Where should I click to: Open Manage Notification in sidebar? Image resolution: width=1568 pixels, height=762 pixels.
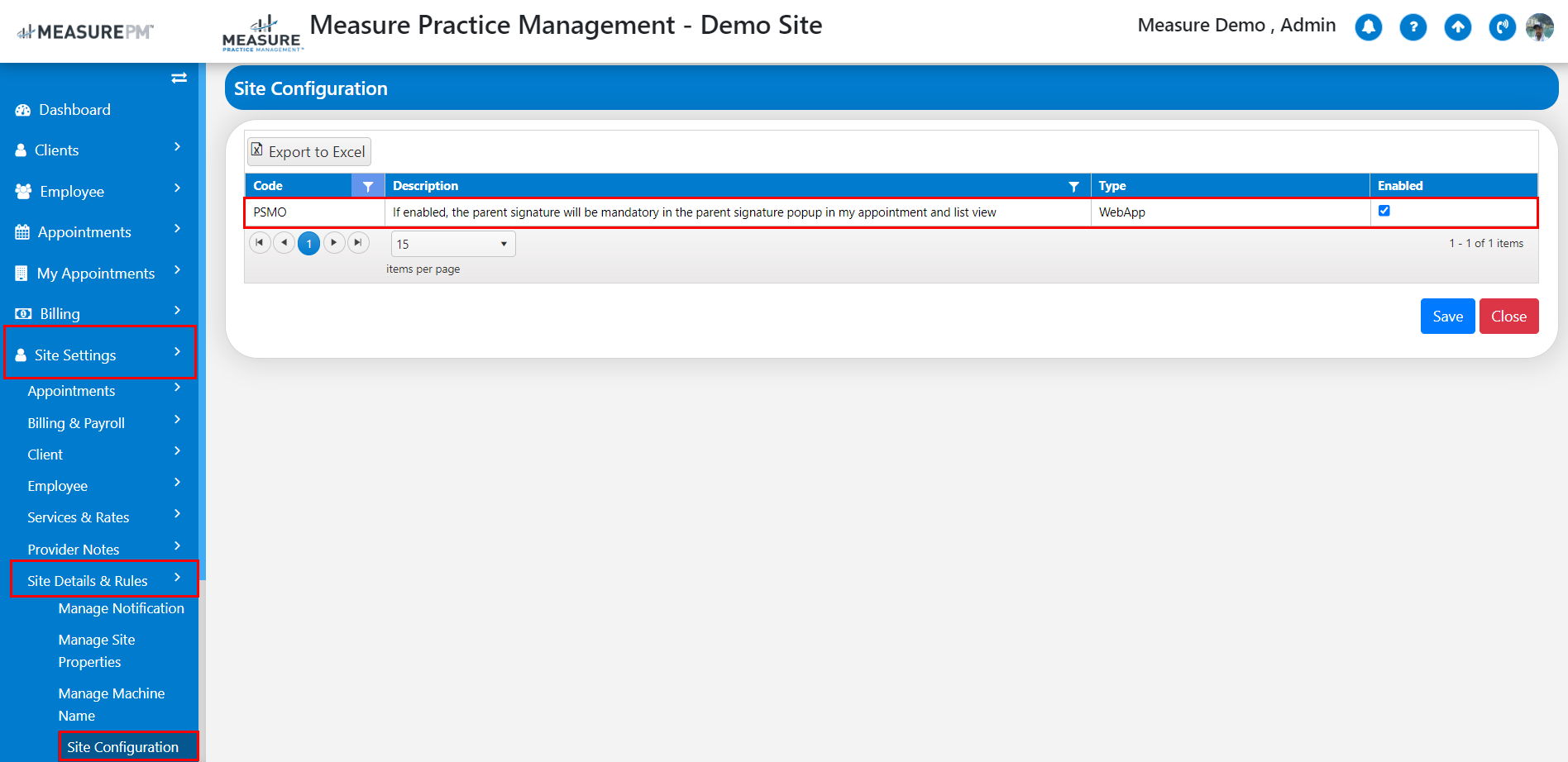click(x=122, y=608)
